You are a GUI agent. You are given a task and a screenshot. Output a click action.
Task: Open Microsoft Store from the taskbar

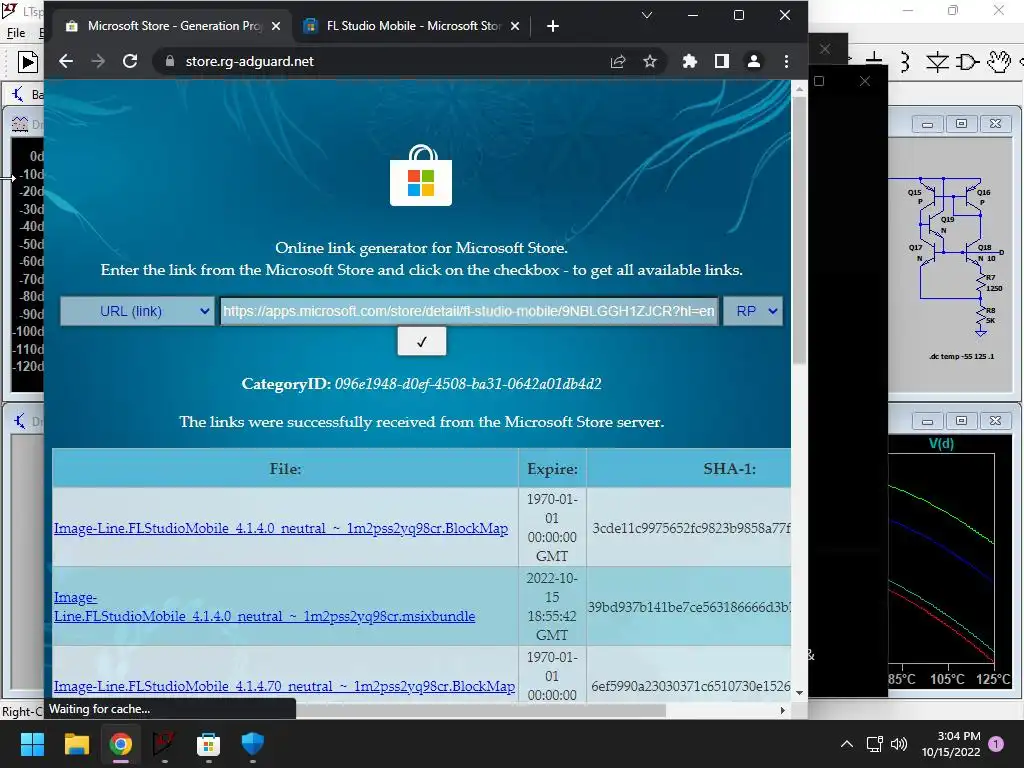(208, 744)
